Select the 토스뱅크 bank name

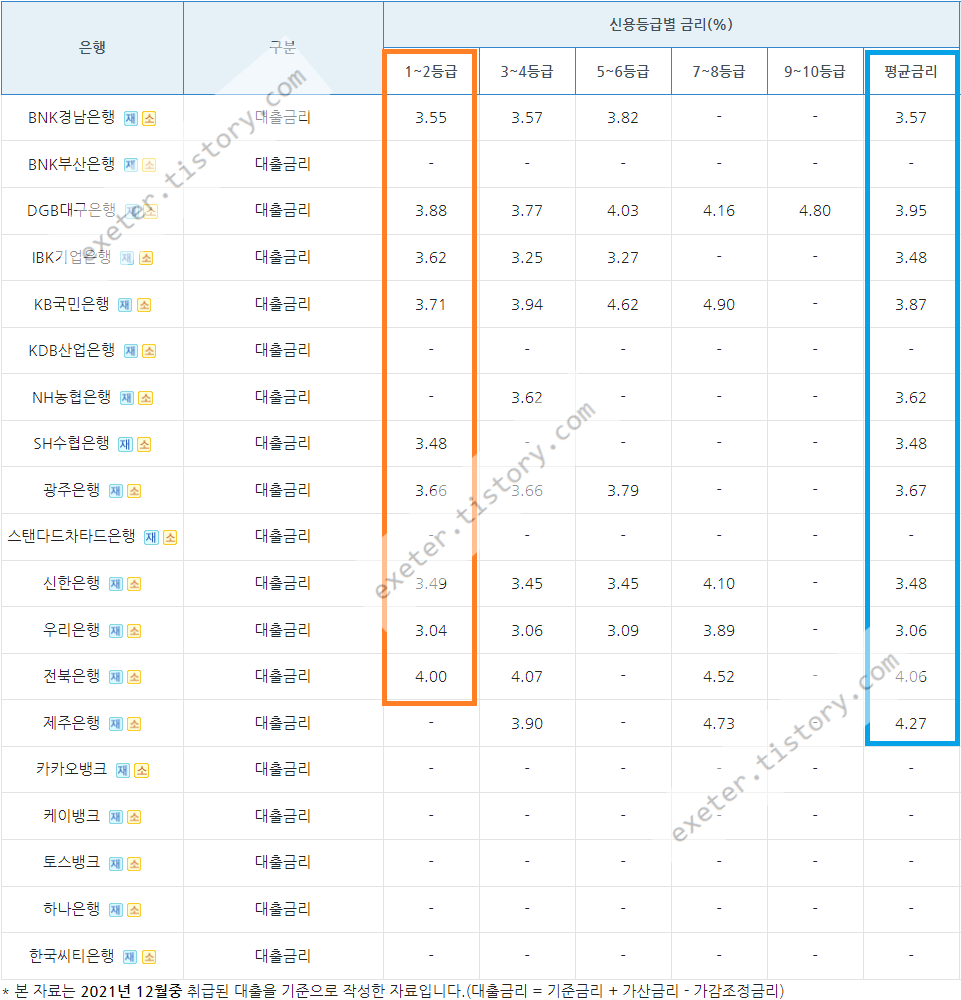coord(71,862)
